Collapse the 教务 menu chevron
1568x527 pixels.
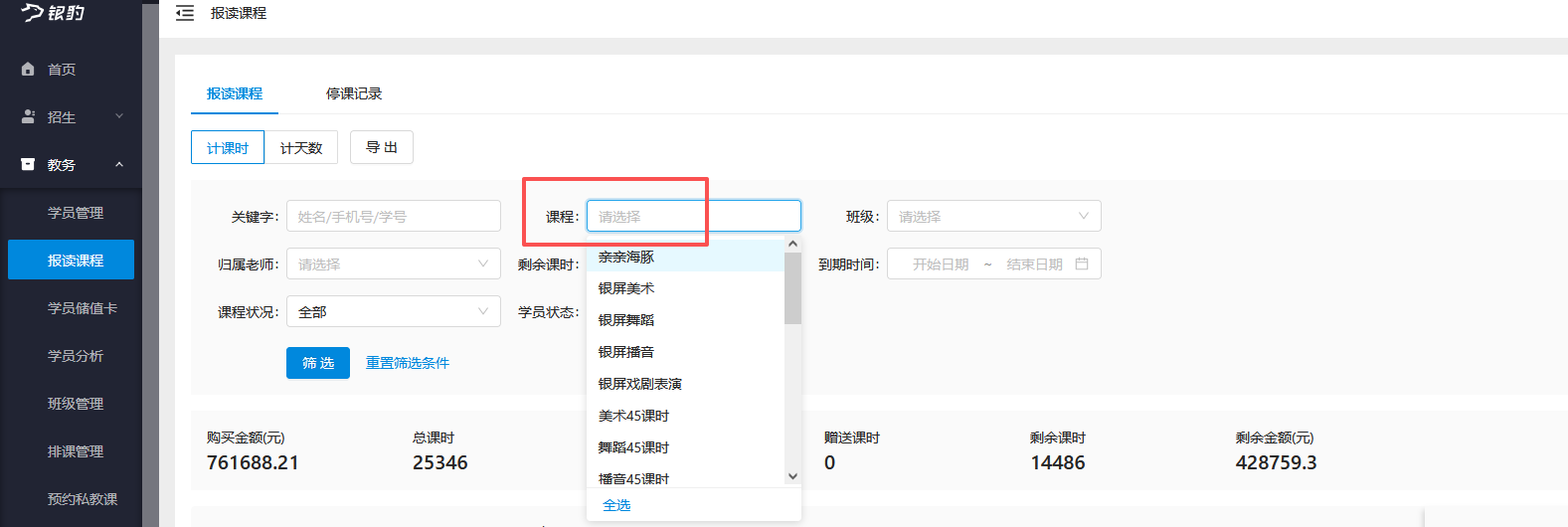click(119, 164)
